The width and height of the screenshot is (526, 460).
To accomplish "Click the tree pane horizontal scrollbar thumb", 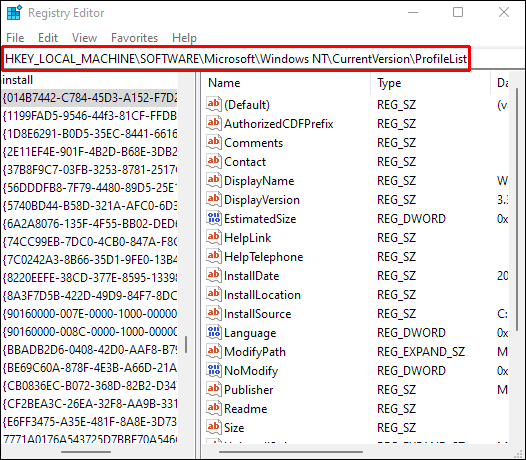I will [x=86, y=452].
